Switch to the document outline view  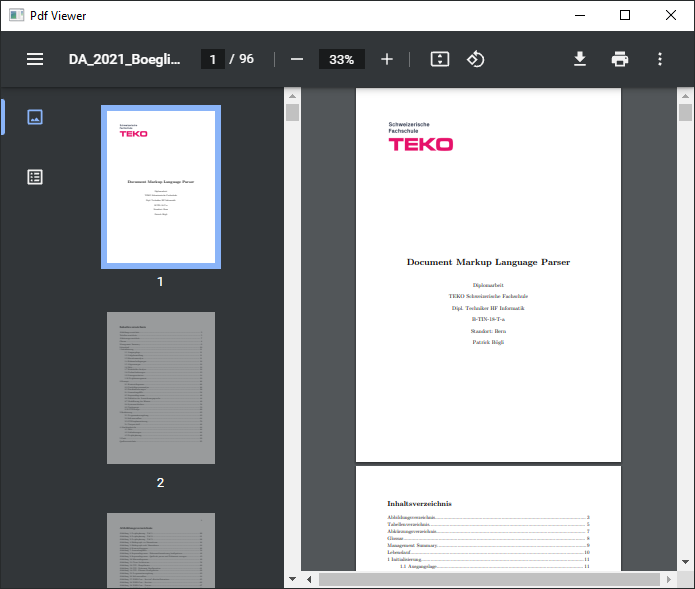tap(35, 177)
